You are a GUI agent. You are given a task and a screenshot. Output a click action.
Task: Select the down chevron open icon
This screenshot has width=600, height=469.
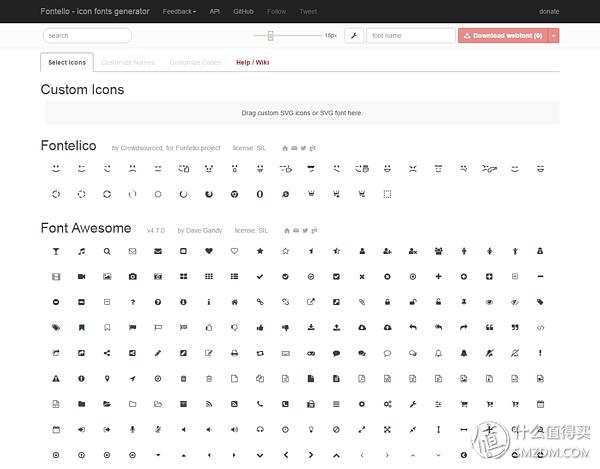[260, 455]
